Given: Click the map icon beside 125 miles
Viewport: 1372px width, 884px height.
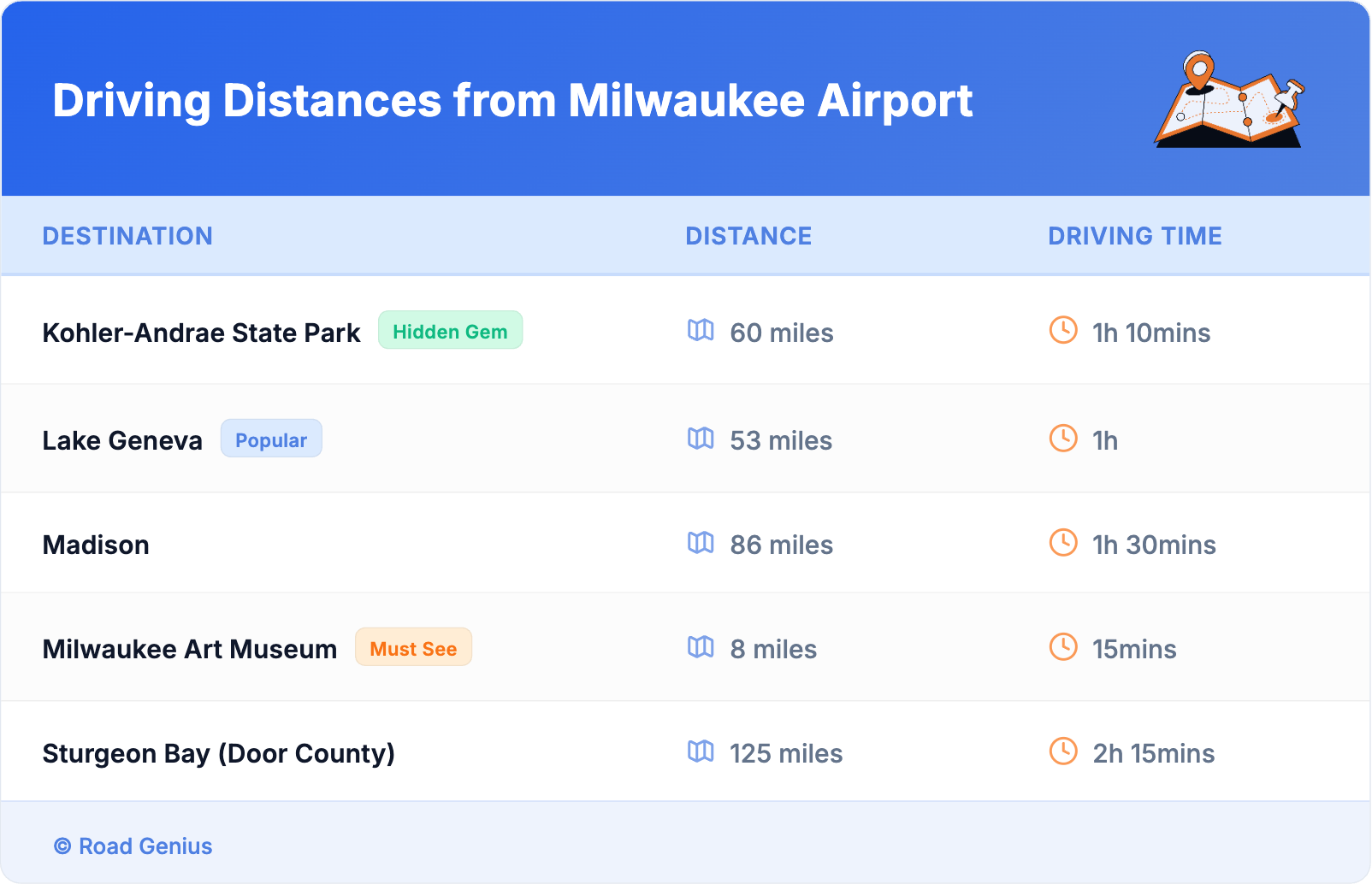Looking at the screenshot, I should pos(701,751).
